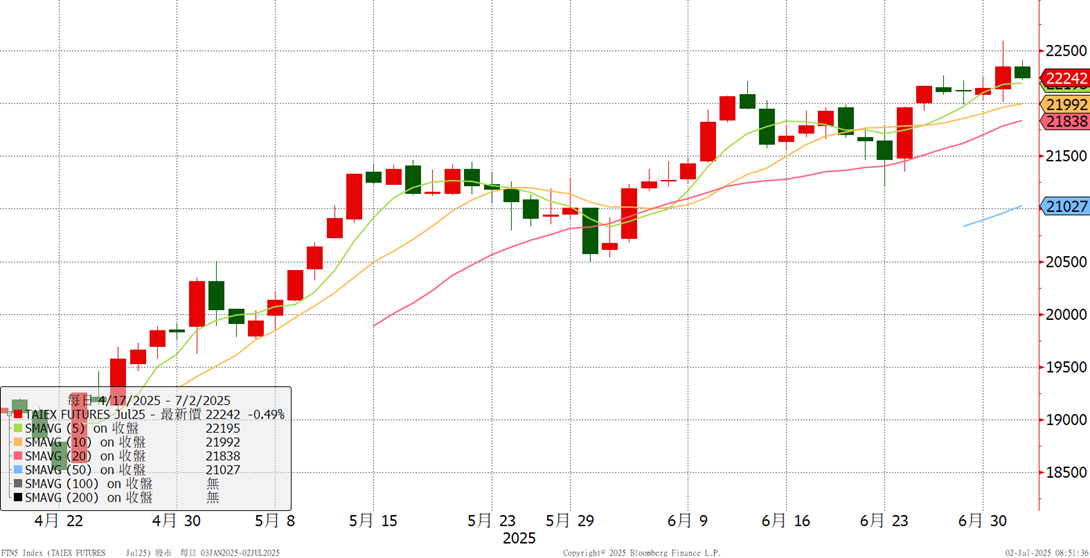Click the legend value 22195
The height and width of the screenshot is (558, 1090).
coord(223,429)
